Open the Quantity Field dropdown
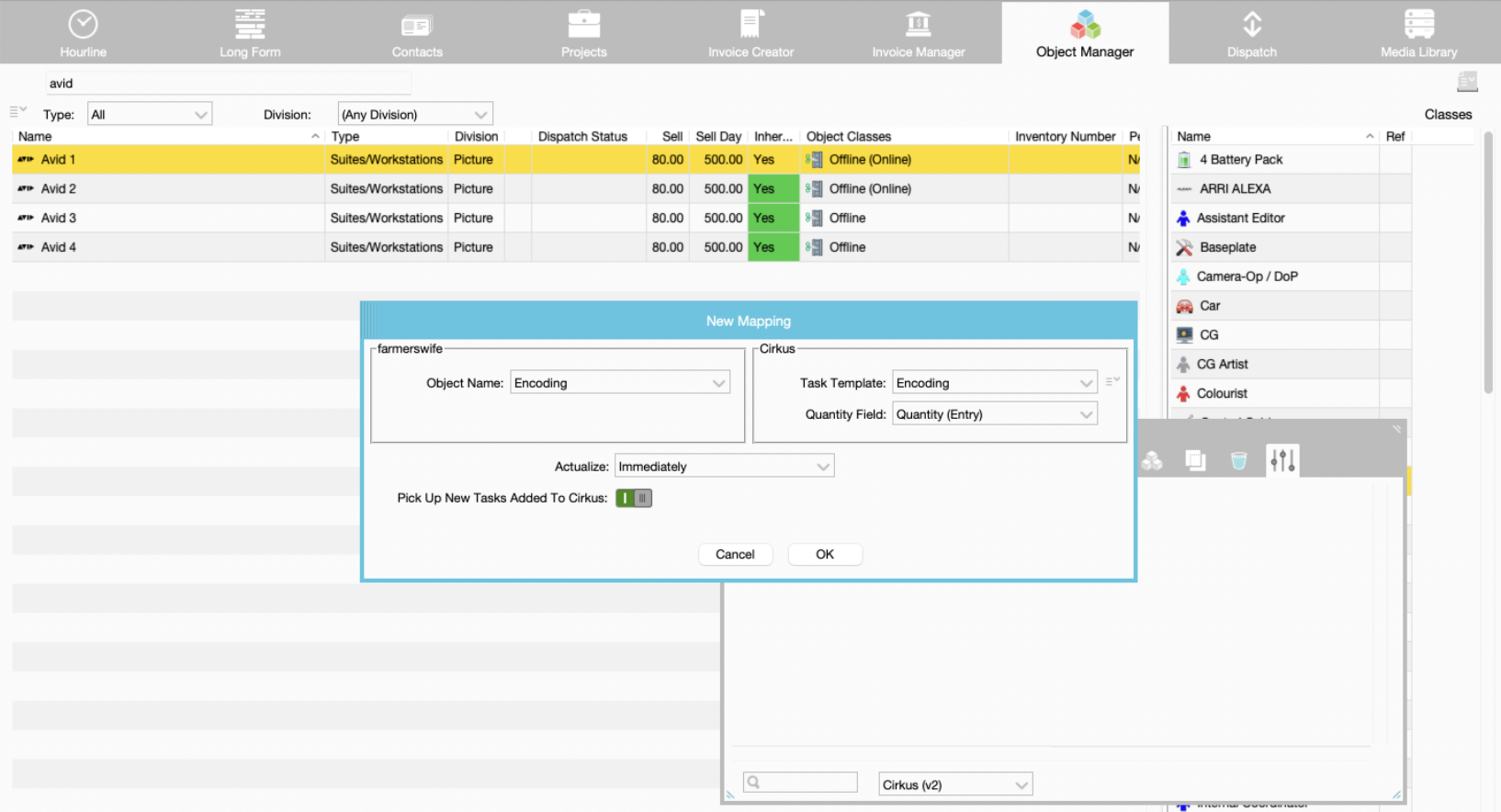 (x=995, y=414)
